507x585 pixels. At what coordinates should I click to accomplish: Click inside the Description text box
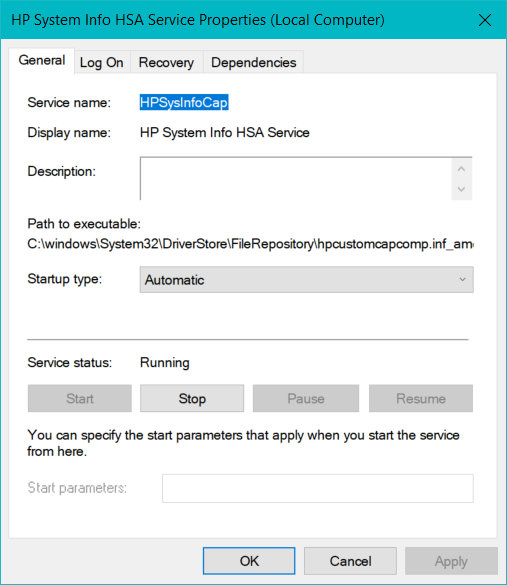(295, 178)
